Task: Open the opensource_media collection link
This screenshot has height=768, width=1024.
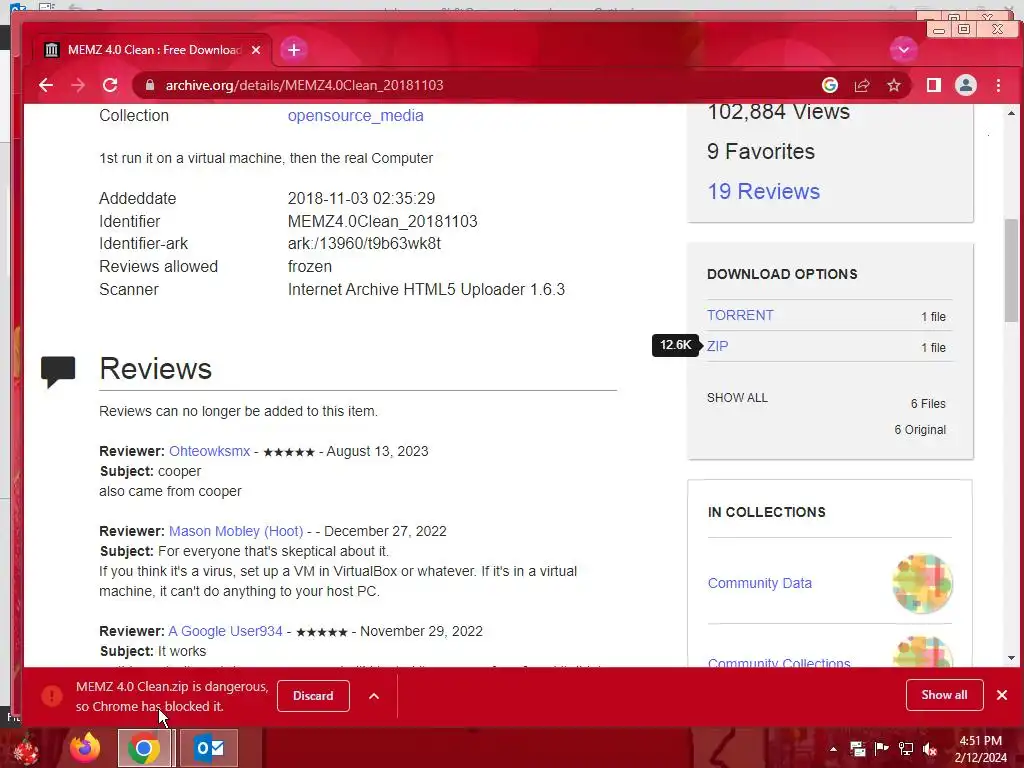Action: [x=355, y=116]
